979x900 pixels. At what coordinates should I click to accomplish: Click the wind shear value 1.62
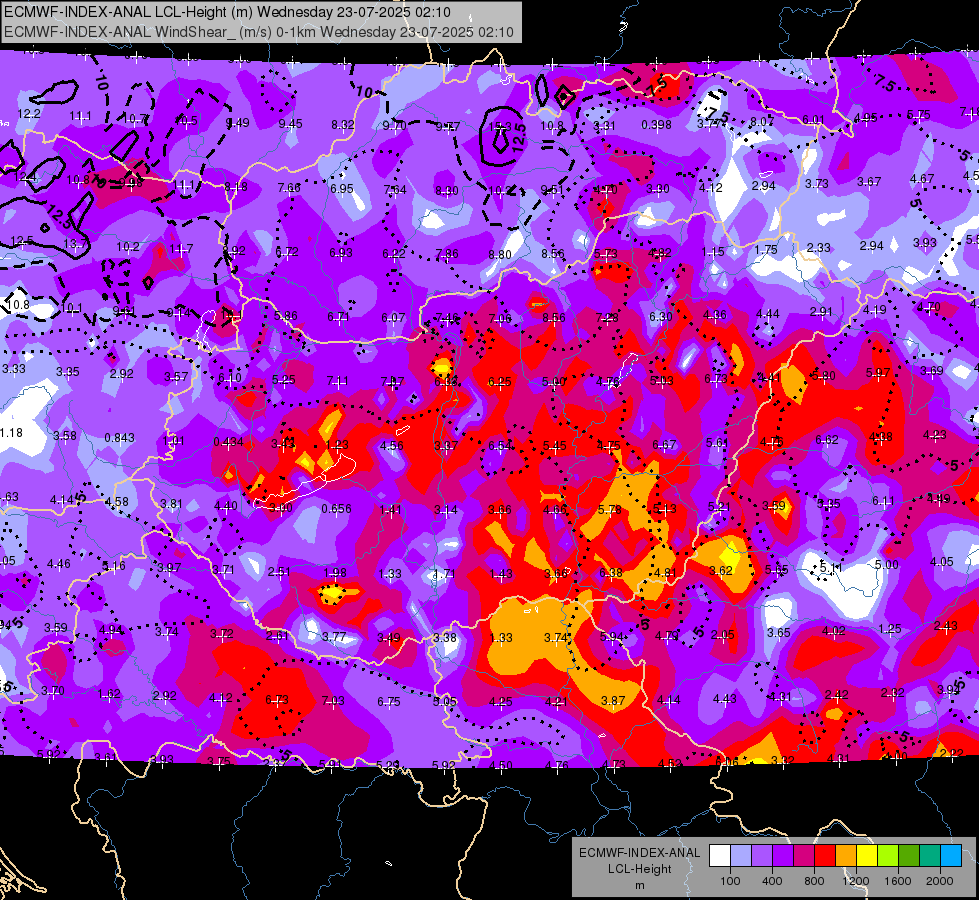[x=109, y=694]
